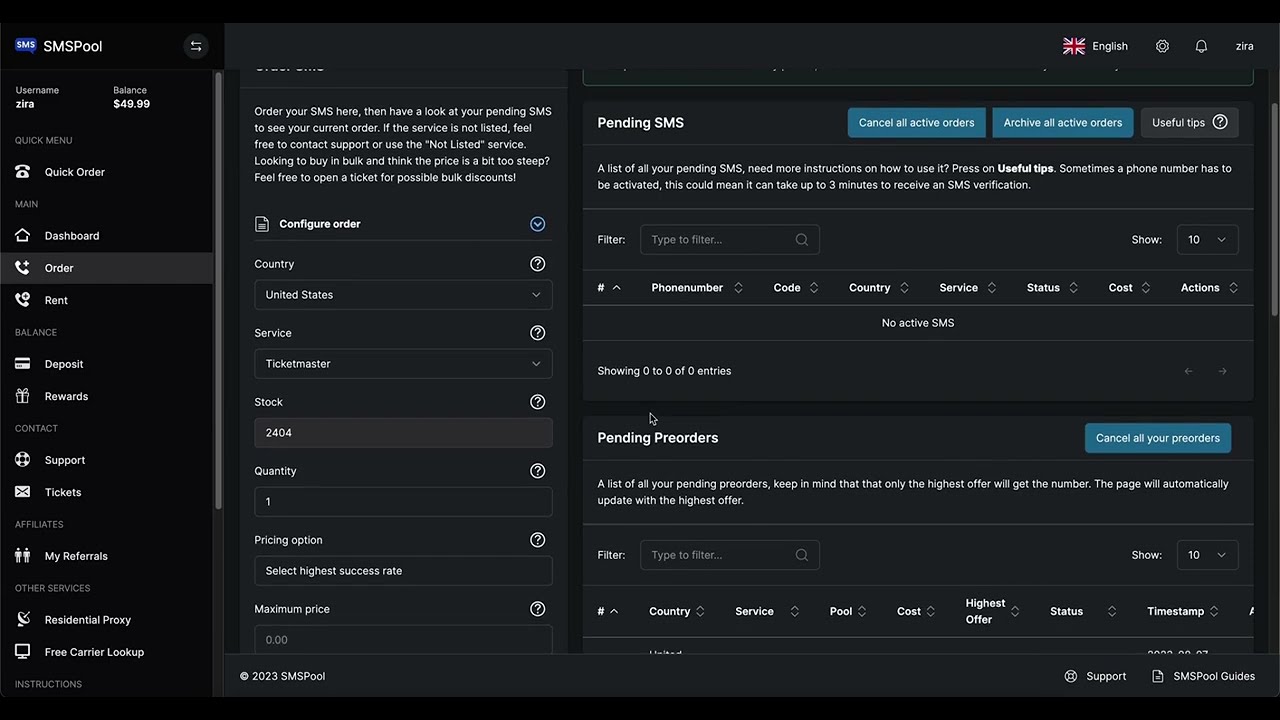Open the English language selector
The height and width of the screenshot is (720, 1280).
1096,46
